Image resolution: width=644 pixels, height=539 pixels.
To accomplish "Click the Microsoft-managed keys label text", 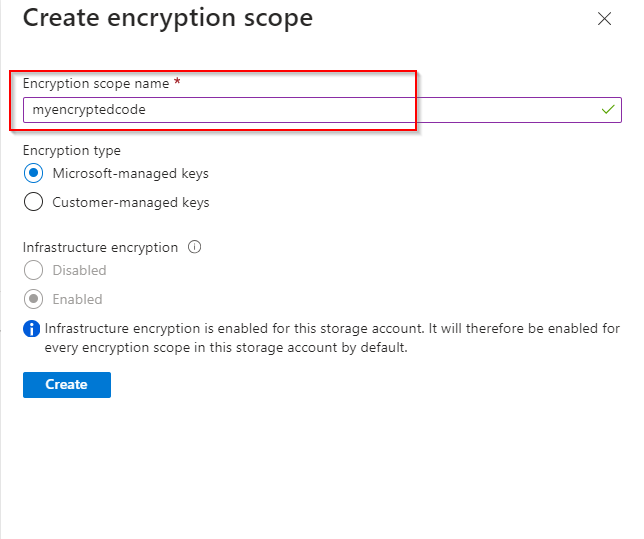I will (130, 174).
